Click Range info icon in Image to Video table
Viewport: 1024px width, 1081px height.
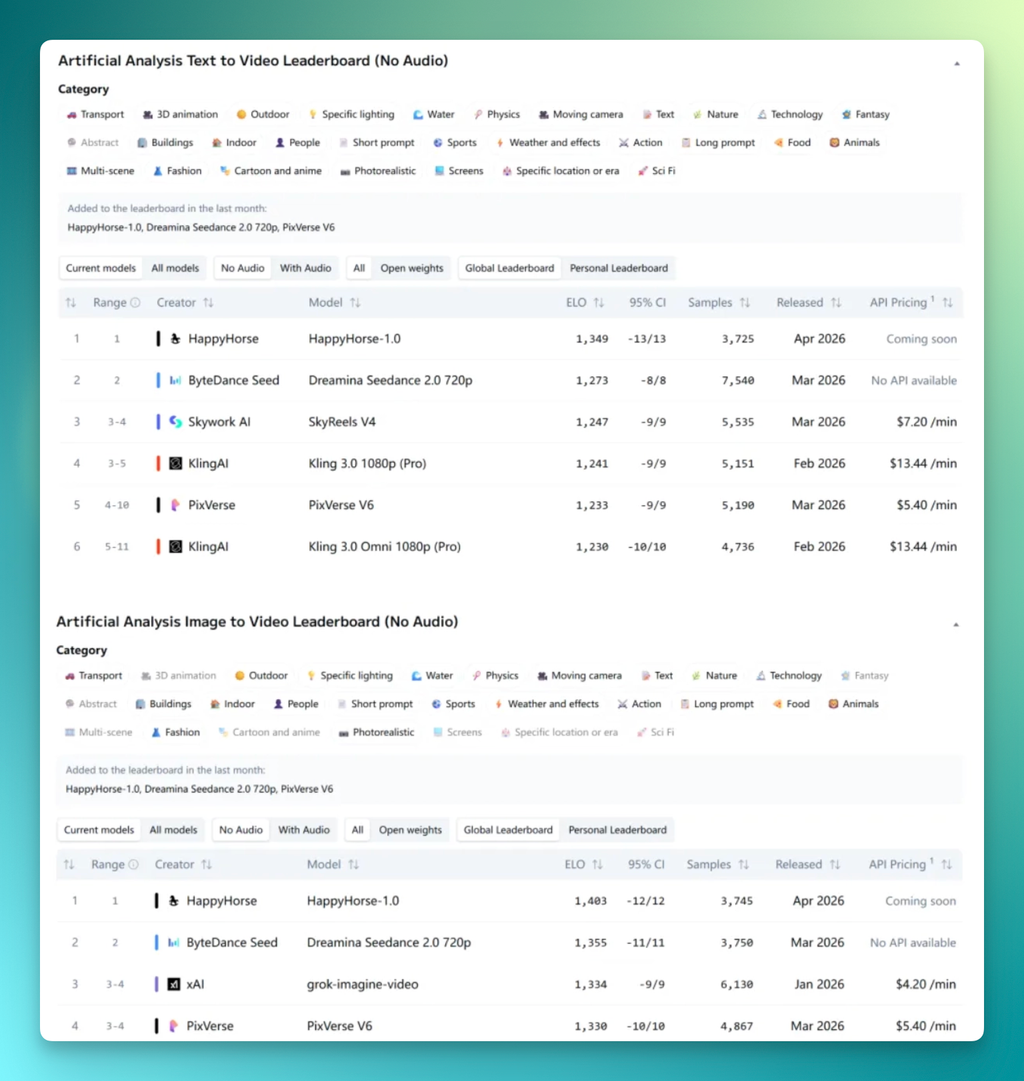pyautogui.click(x=134, y=865)
